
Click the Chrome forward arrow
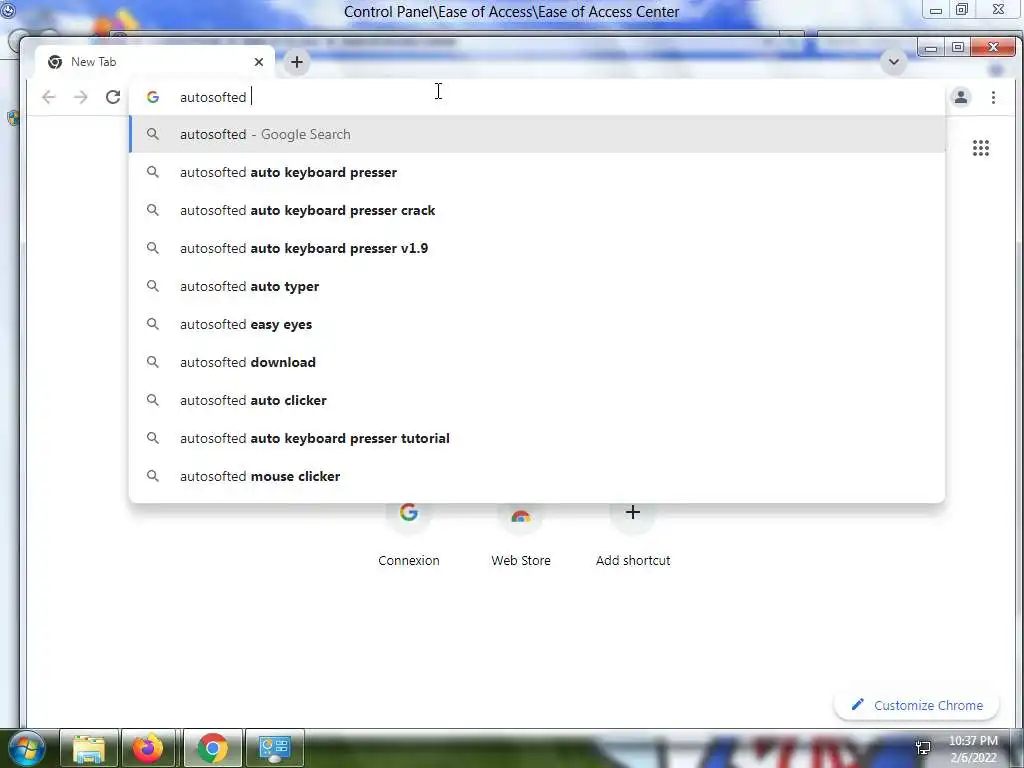coord(80,97)
